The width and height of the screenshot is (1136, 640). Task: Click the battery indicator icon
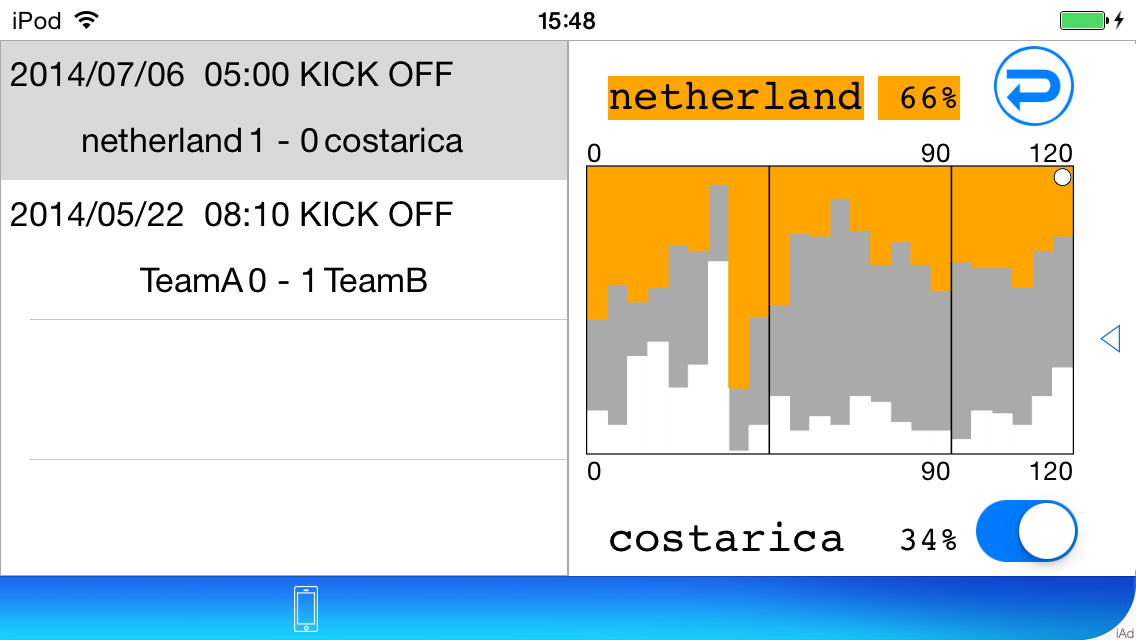(1085, 20)
